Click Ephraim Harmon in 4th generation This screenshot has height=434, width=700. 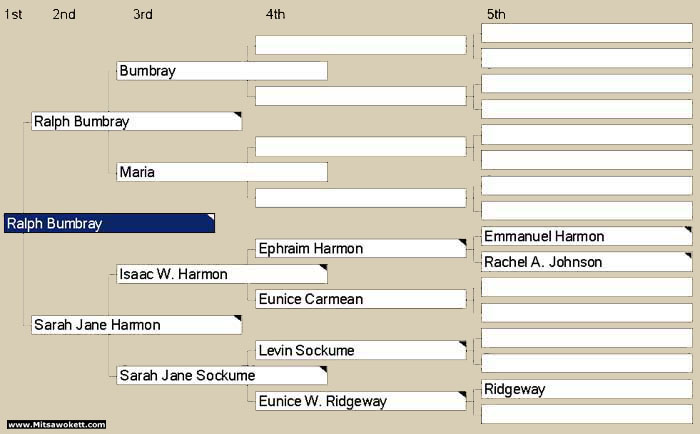point(360,248)
